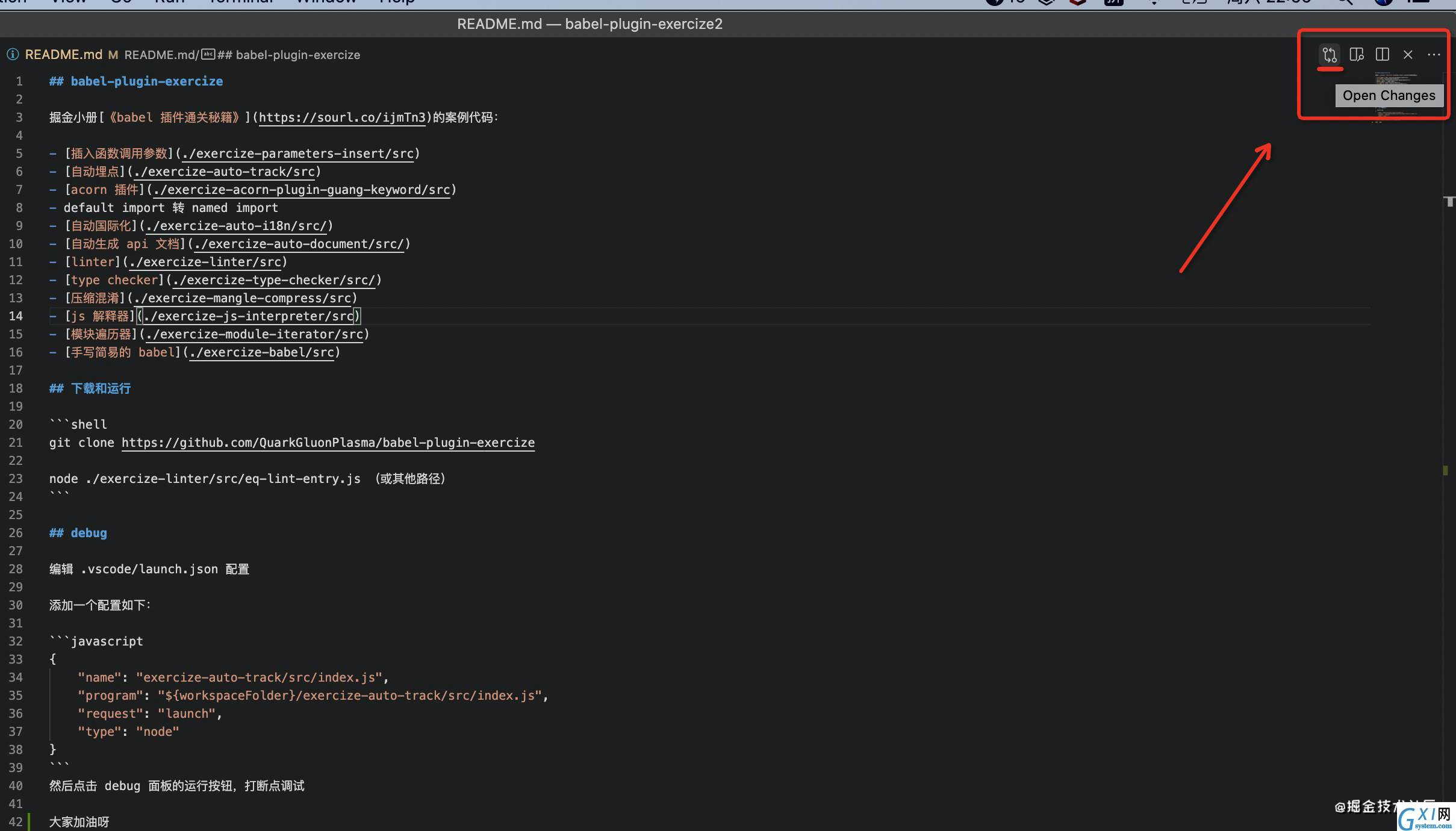1456x831 pixels.
Task: Open the ./exercize-linter/src link
Action: tap(205, 262)
